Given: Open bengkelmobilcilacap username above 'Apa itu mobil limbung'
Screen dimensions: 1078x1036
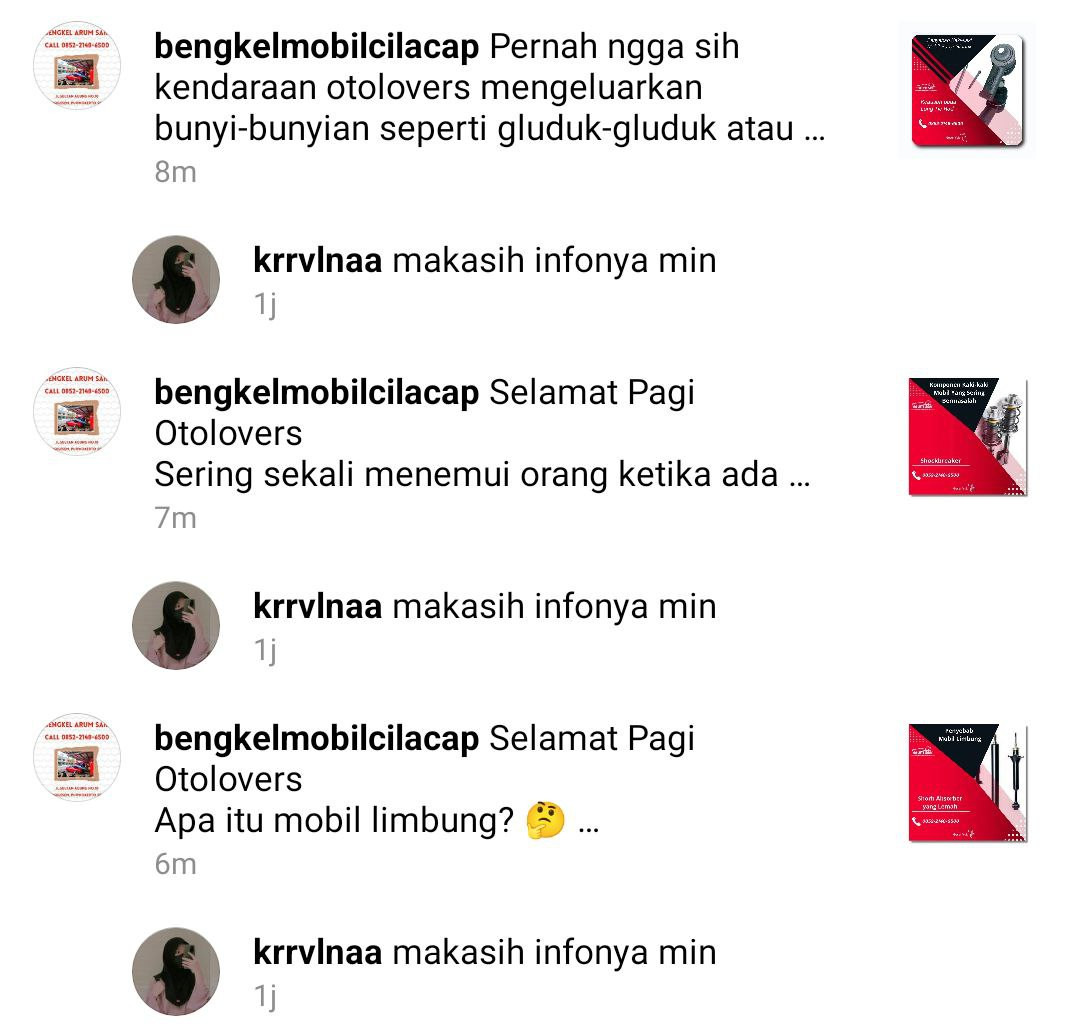Looking at the screenshot, I should click(x=316, y=739).
